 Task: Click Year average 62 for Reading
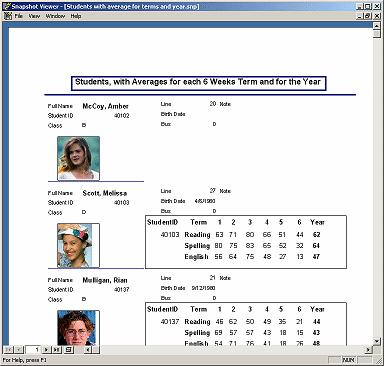click(x=316, y=235)
